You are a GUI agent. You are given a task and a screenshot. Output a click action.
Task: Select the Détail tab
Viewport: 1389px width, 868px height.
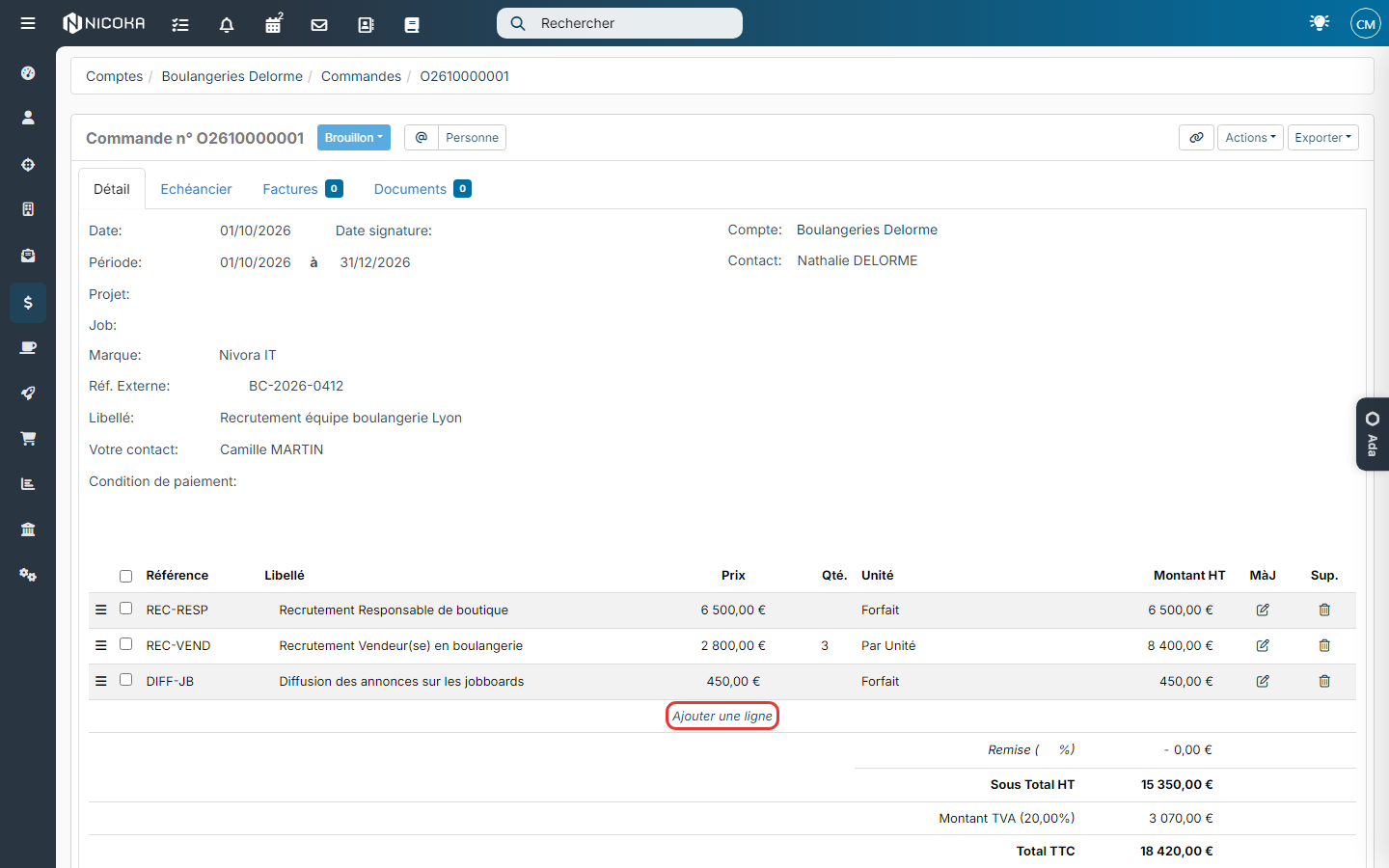click(x=112, y=189)
